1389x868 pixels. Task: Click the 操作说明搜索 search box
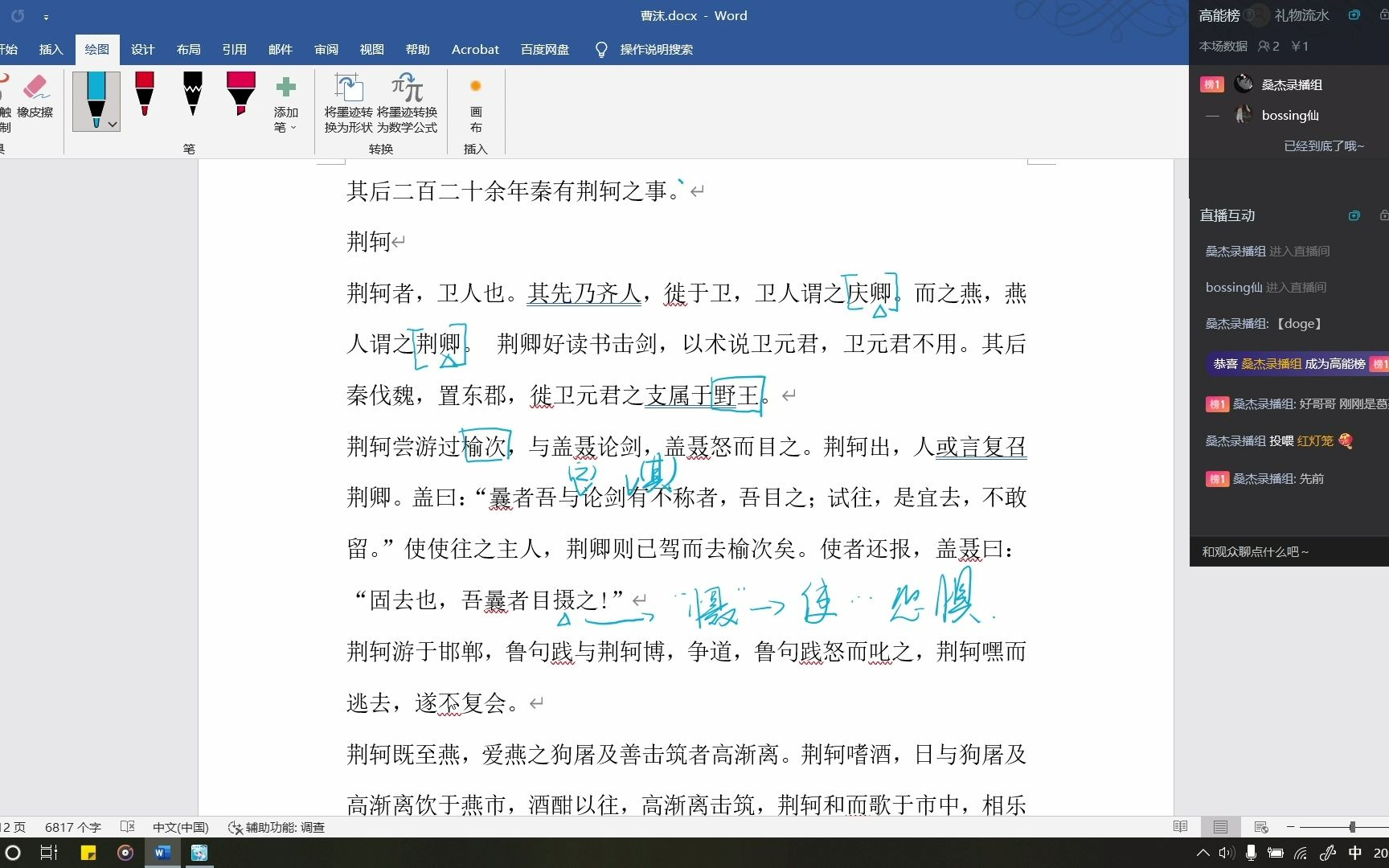click(x=656, y=50)
